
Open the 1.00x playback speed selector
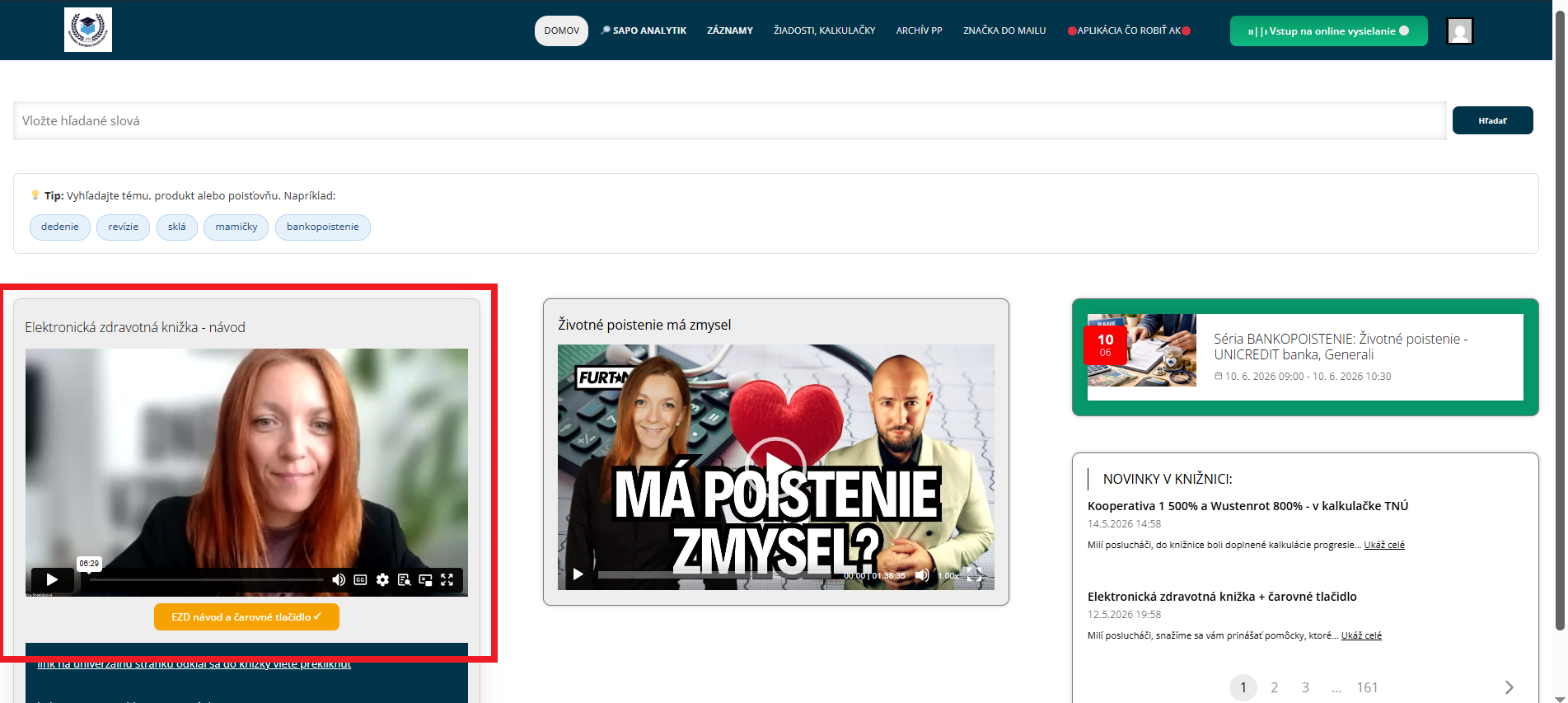point(948,575)
